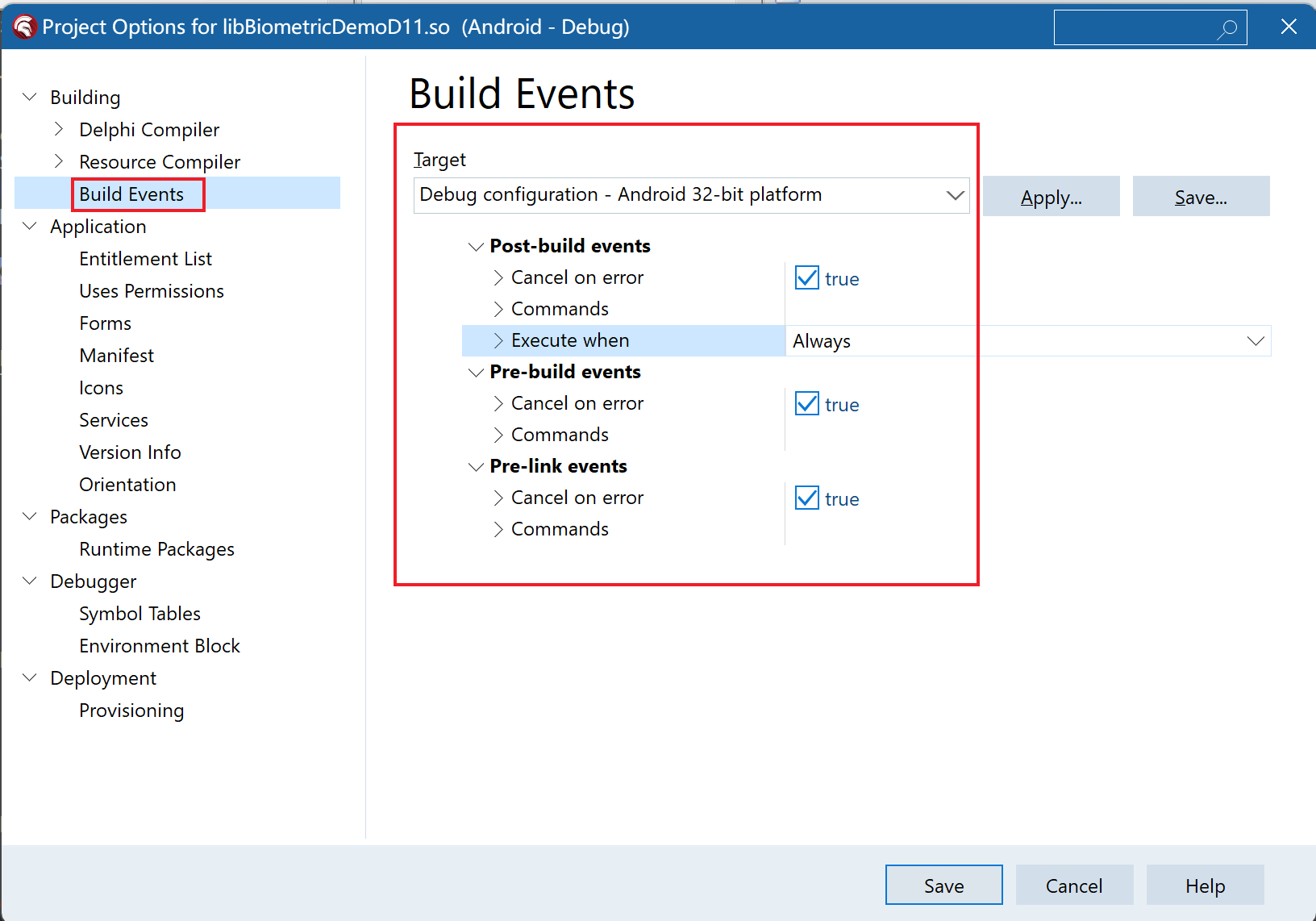Collapse the Building tree node
The height and width of the screenshot is (921, 1316).
coord(30,97)
